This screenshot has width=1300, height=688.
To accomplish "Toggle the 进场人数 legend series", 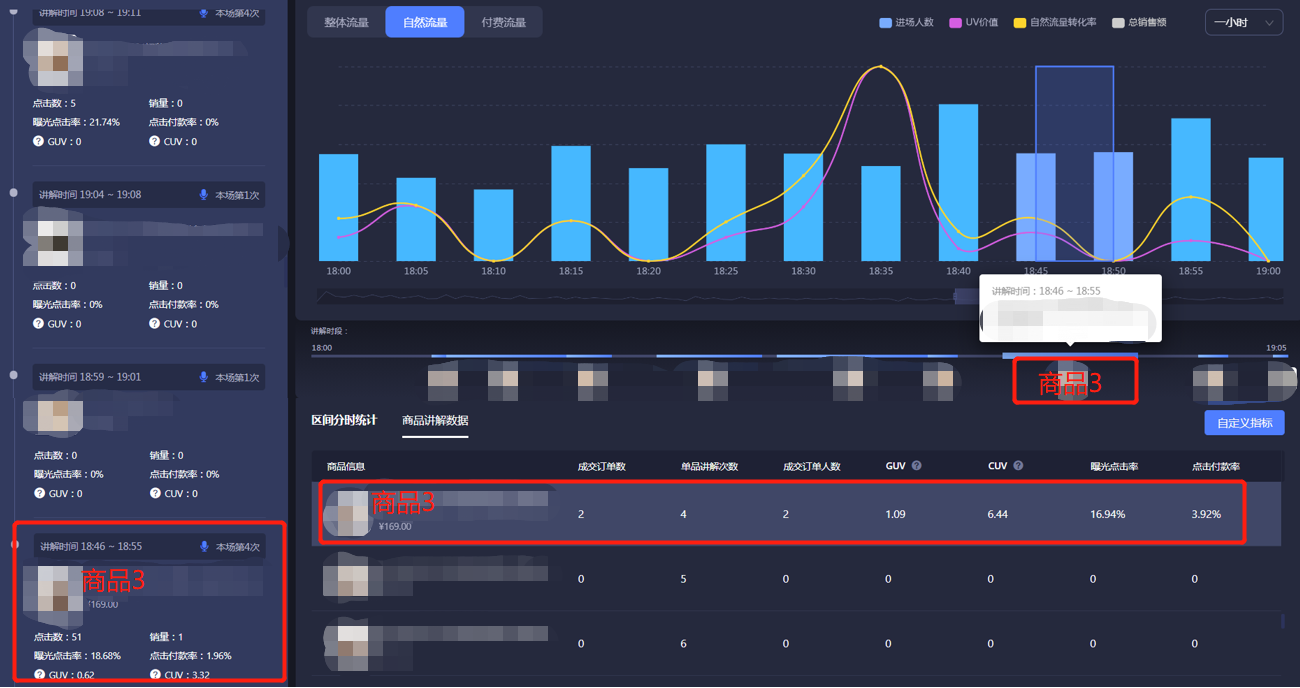I will (906, 22).
